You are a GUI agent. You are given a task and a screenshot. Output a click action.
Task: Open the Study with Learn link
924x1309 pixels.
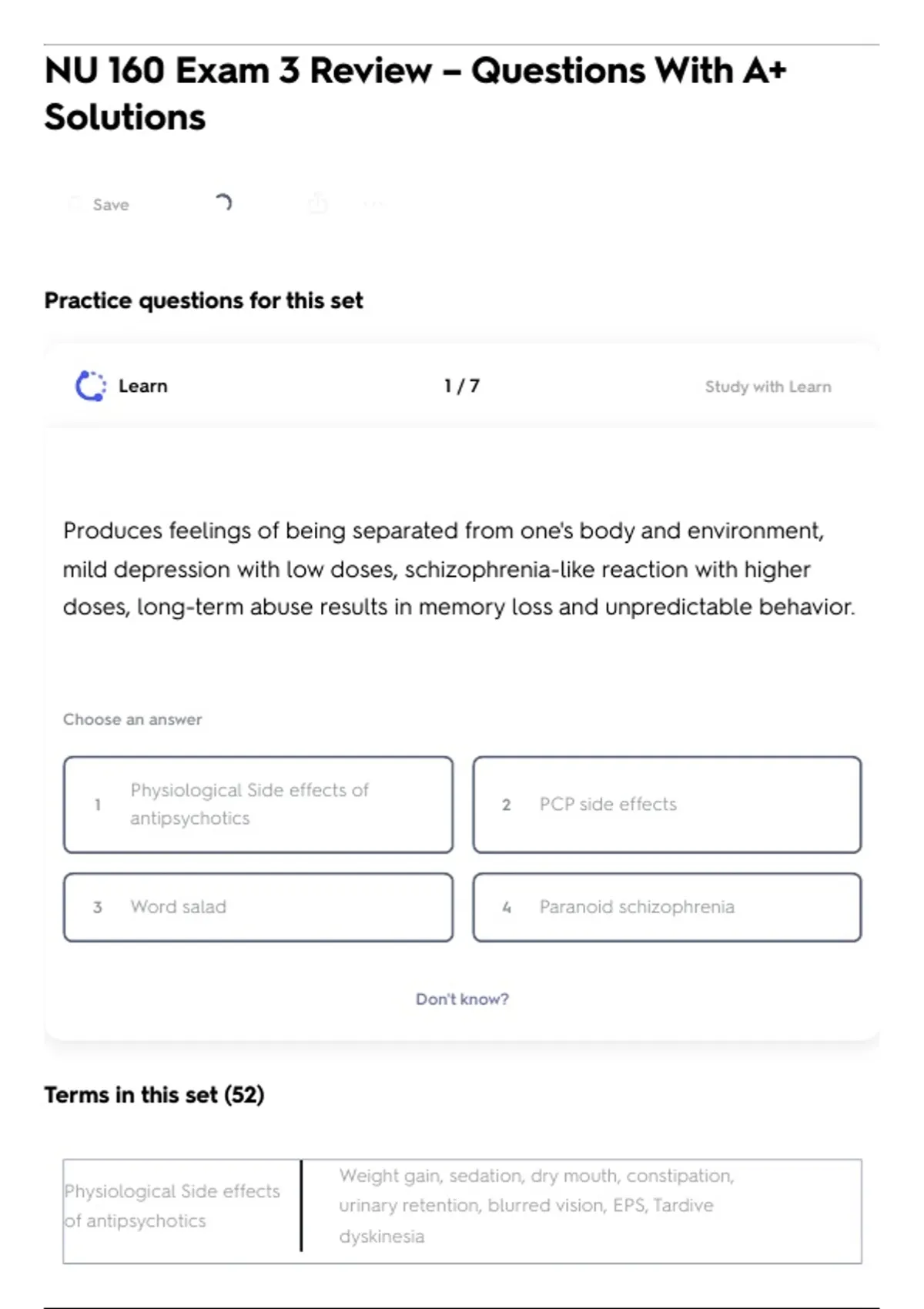(768, 387)
